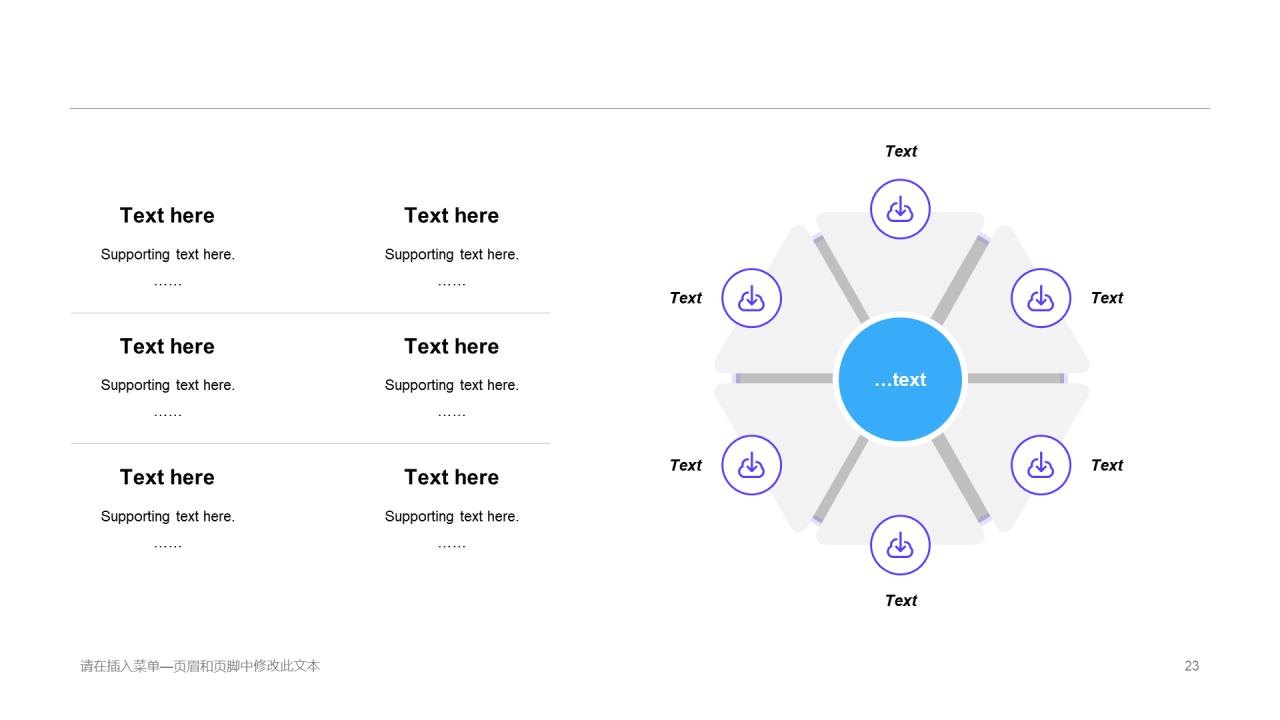Click the middle-row left Text here heading
This screenshot has width=1280, height=720.
[167, 346]
